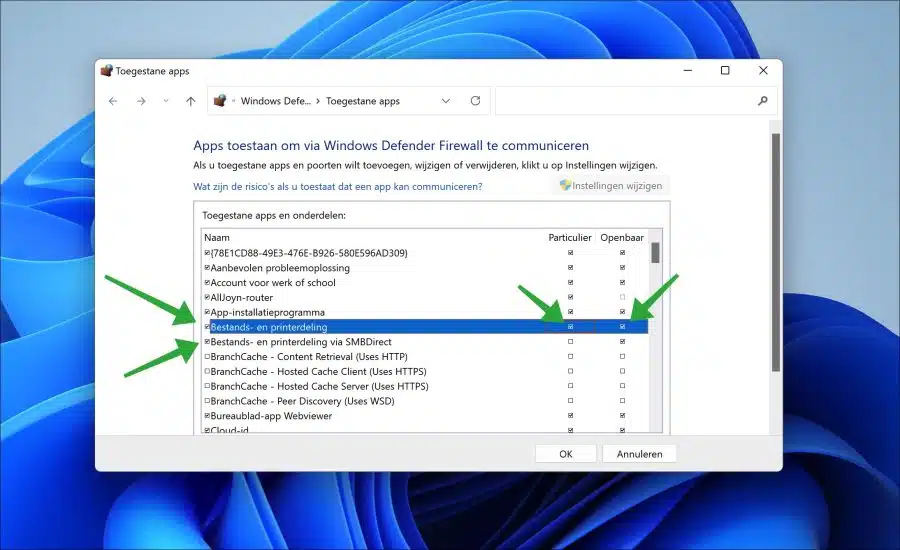Click the apps list scrollbar thumb
The width and height of the screenshot is (900, 550).
(x=655, y=253)
